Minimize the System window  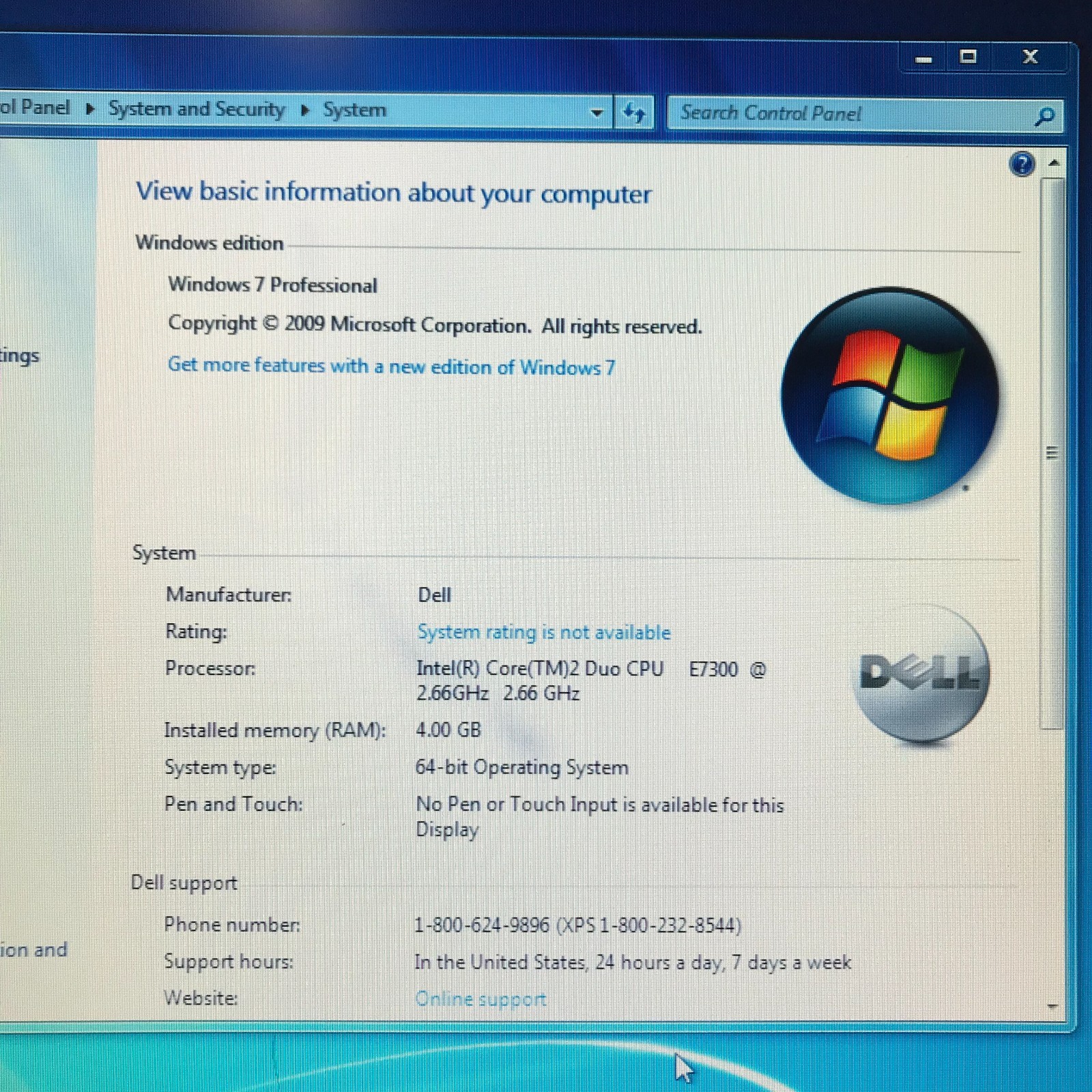click(x=923, y=59)
